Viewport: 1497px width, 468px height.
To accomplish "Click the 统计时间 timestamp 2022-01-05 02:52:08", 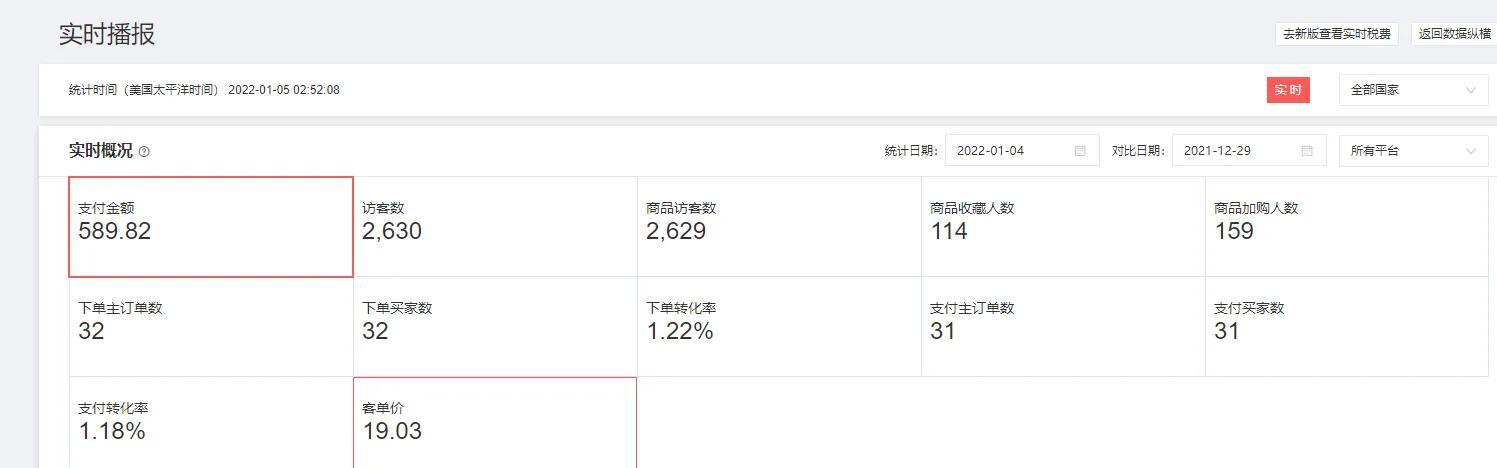I will click(x=284, y=90).
